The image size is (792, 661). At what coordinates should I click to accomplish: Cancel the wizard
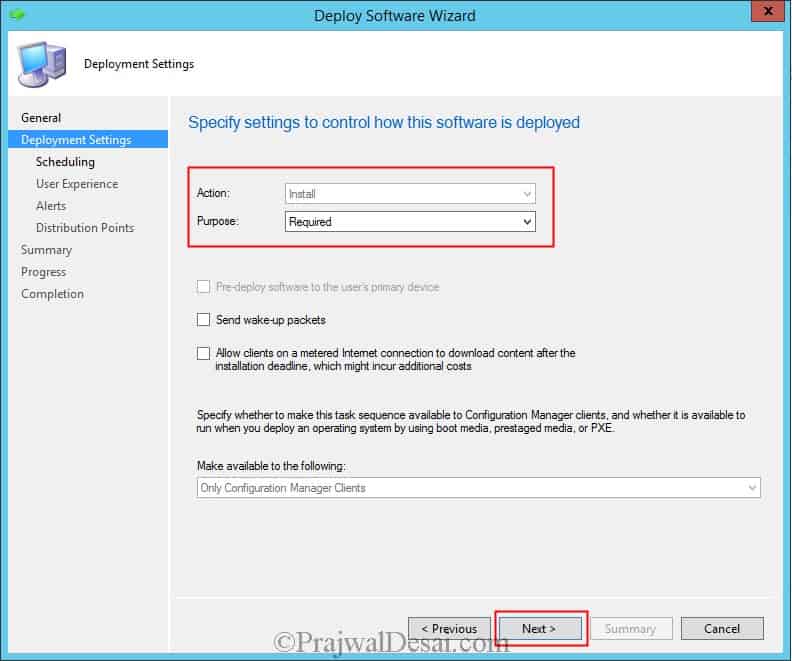(722, 629)
